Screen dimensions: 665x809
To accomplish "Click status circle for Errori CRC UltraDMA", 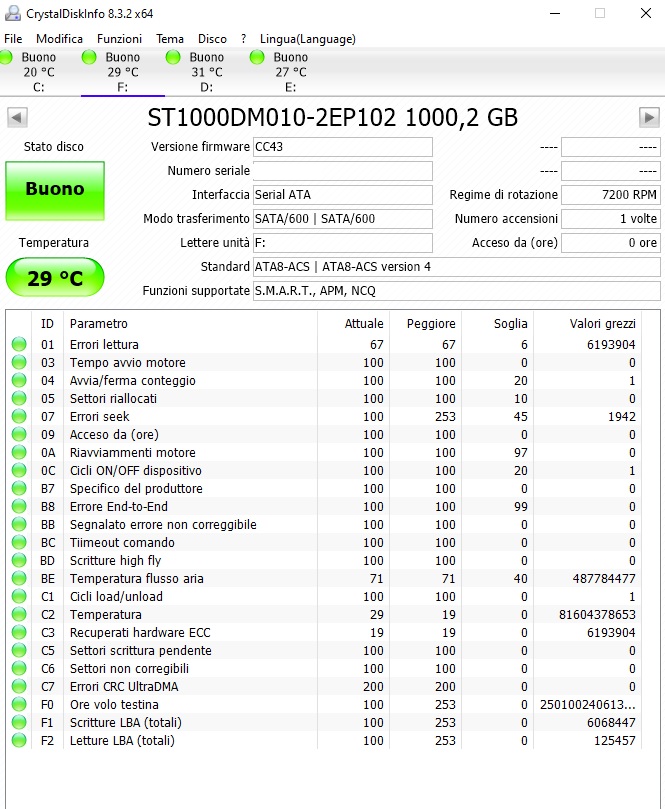I will [x=19, y=686].
